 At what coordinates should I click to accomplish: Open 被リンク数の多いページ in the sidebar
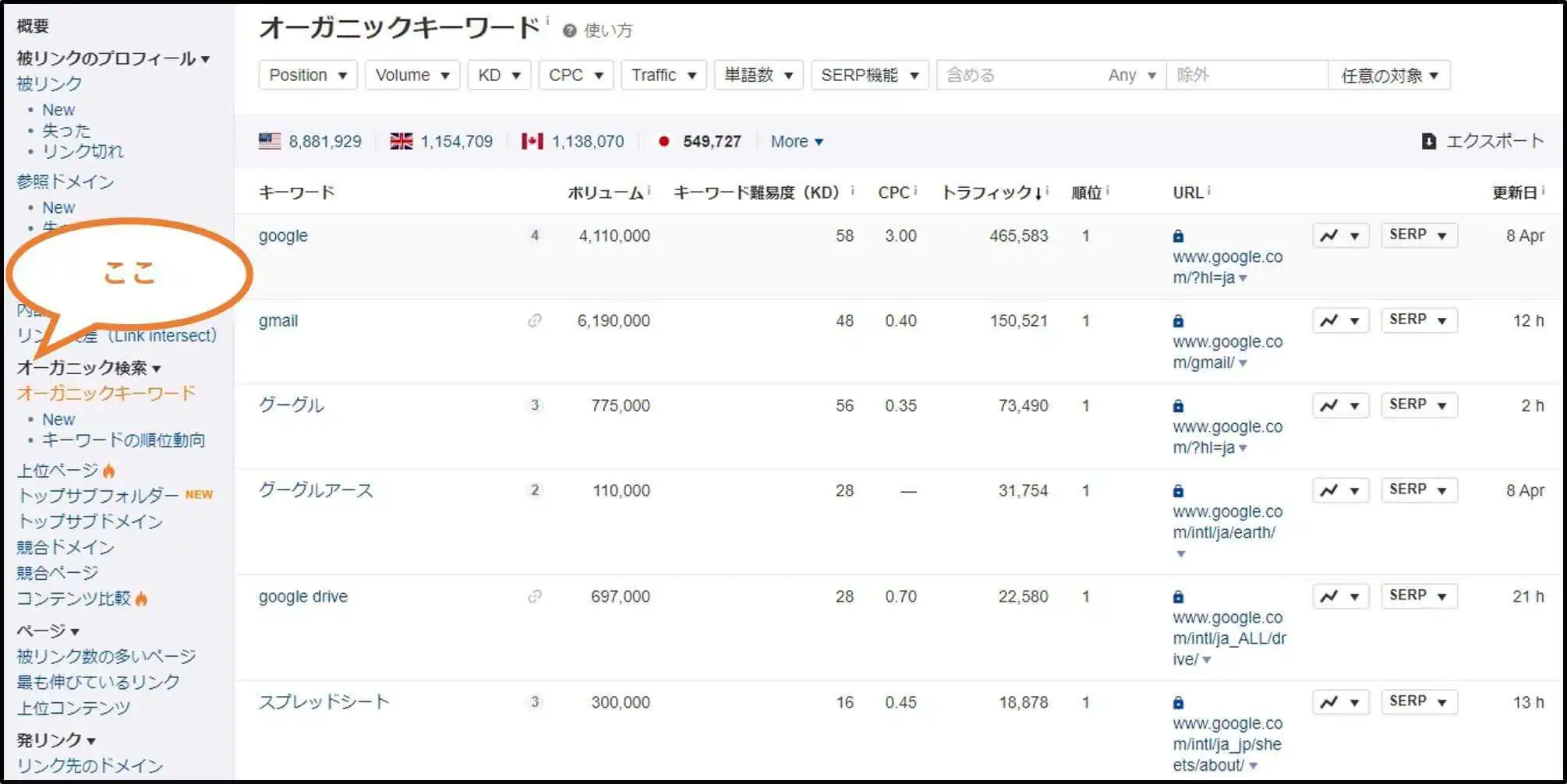(x=106, y=656)
